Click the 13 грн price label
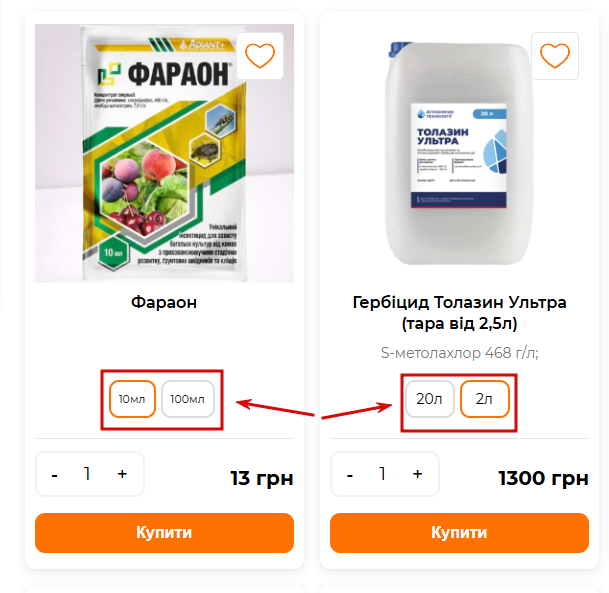Viewport: 609px width, 593px height. click(x=262, y=478)
